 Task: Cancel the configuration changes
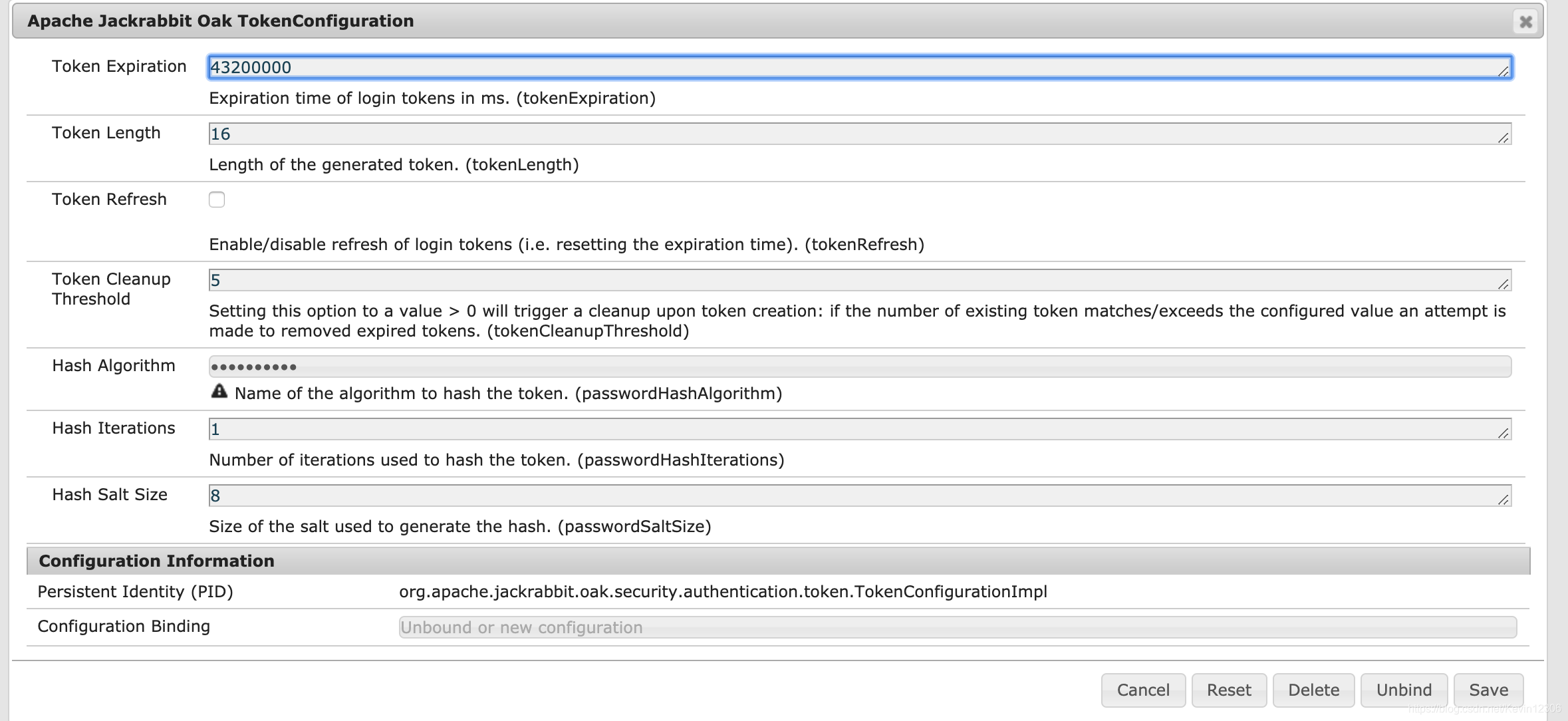pyautogui.click(x=1143, y=690)
